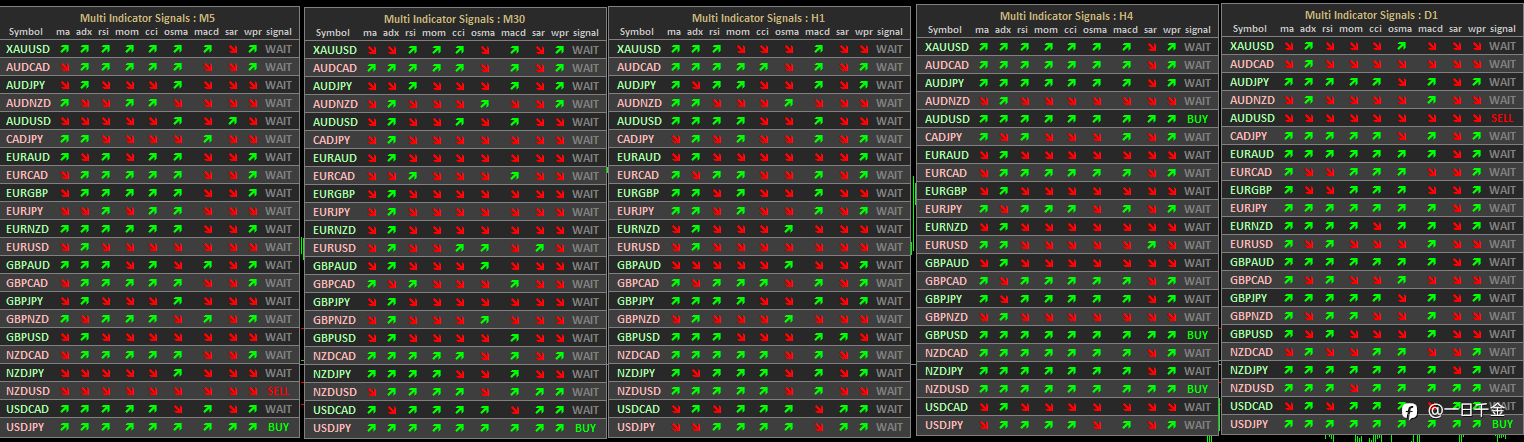This screenshot has width=1524, height=442.
Task: Select the SELL signal for NZDUSD in M5 panel
Action: (279, 391)
